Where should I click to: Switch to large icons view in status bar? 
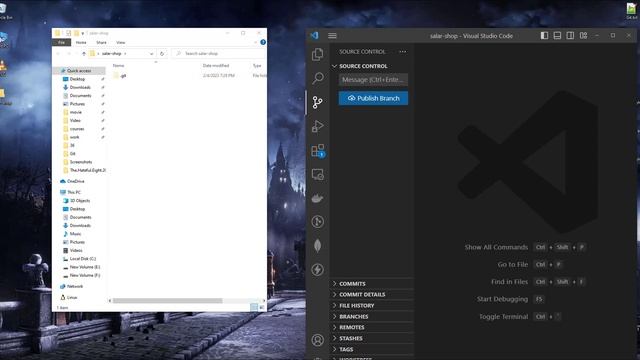262,307
